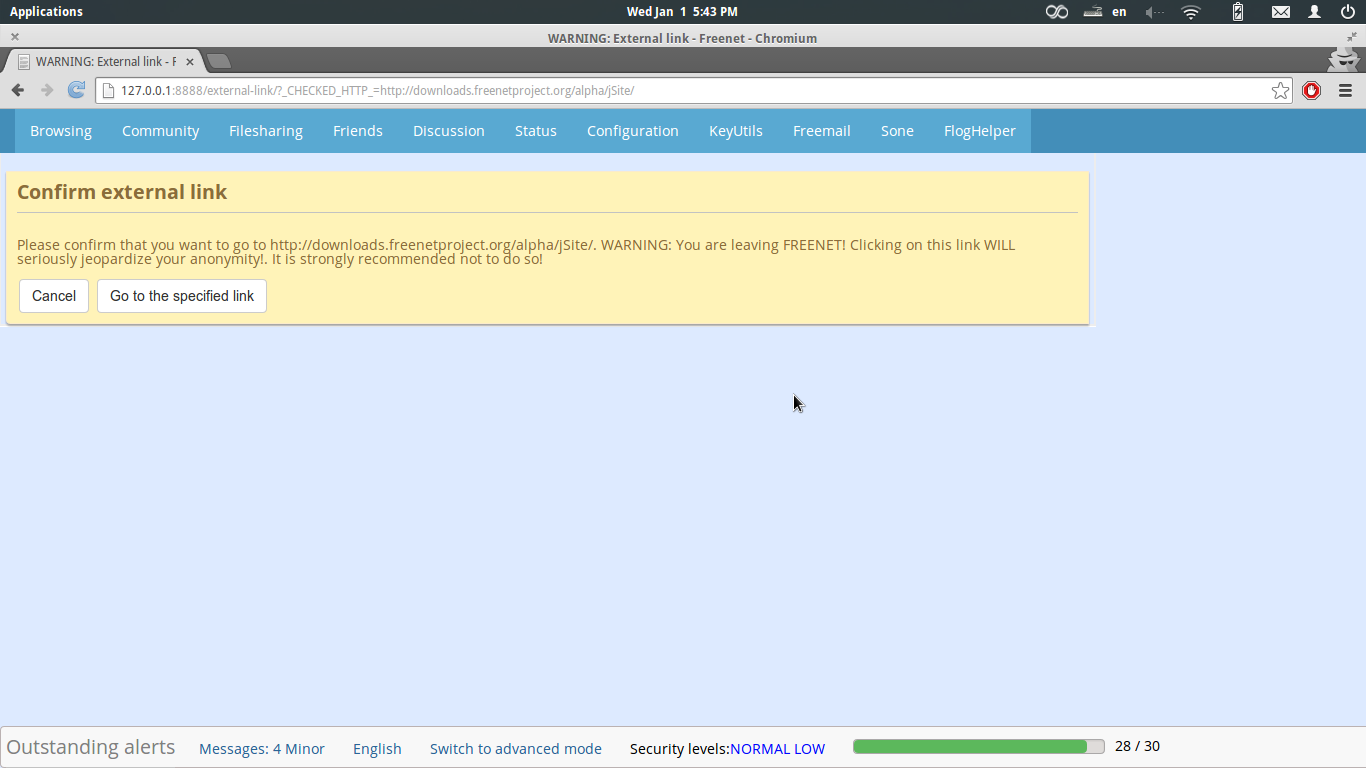
Task: Open the Status menu
Action: pos(536,131)
